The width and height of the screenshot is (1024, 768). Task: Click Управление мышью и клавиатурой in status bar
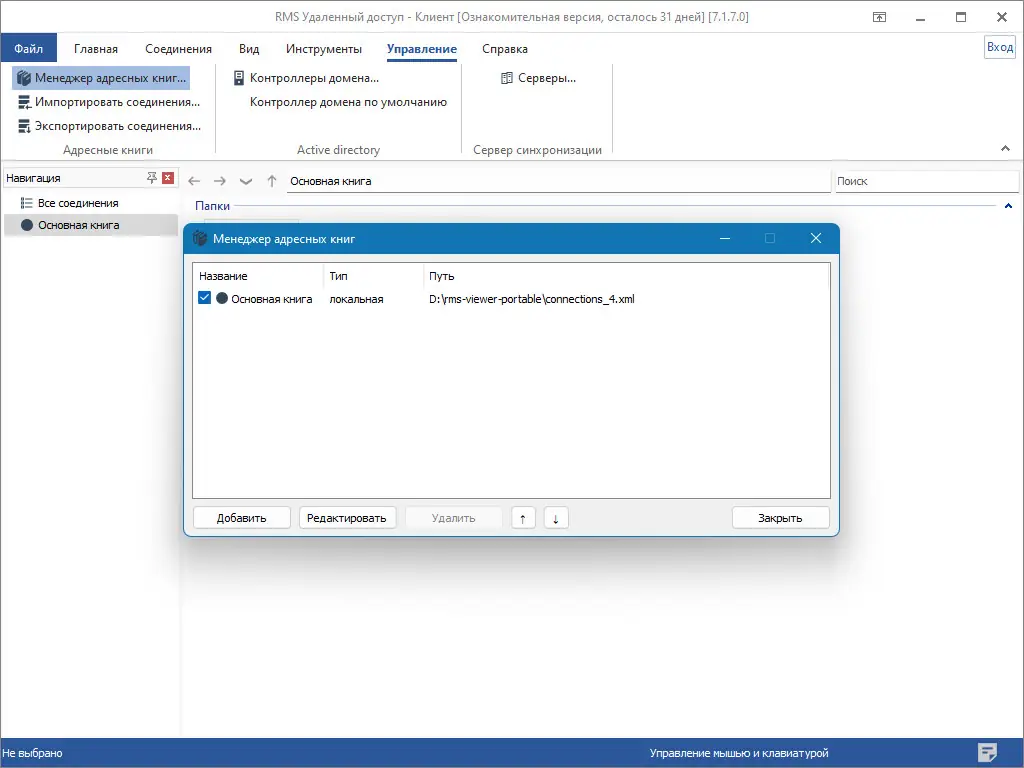[x=739, y=753]
